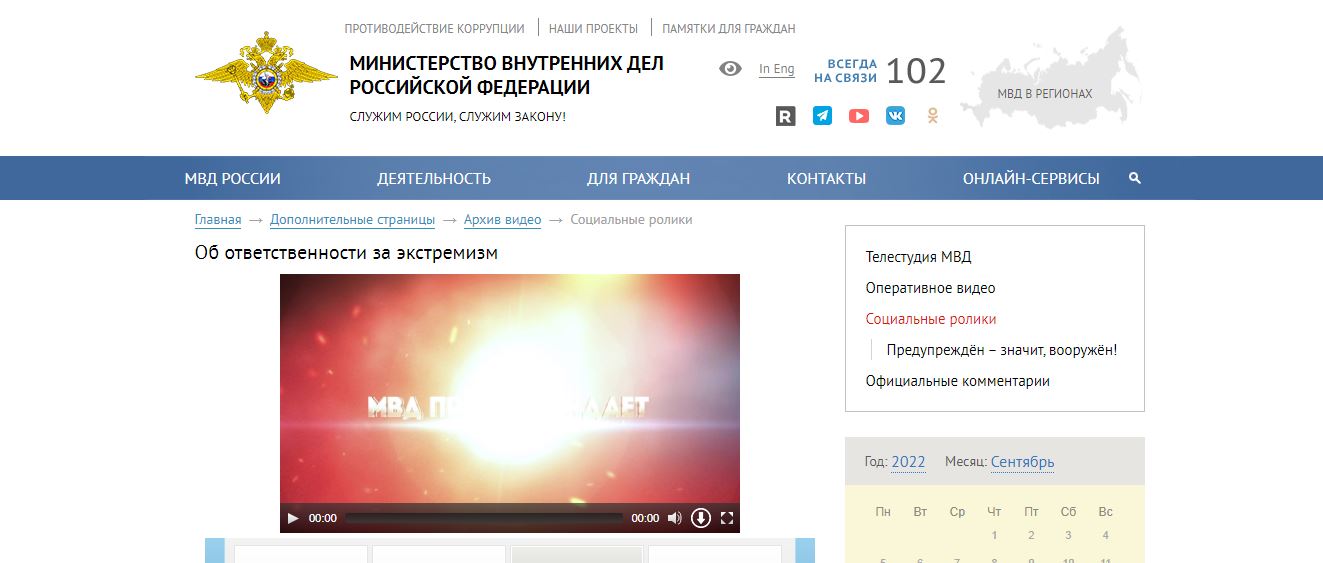
Task: Open the Odnoklassniki social icon
Action: point(932,116)
